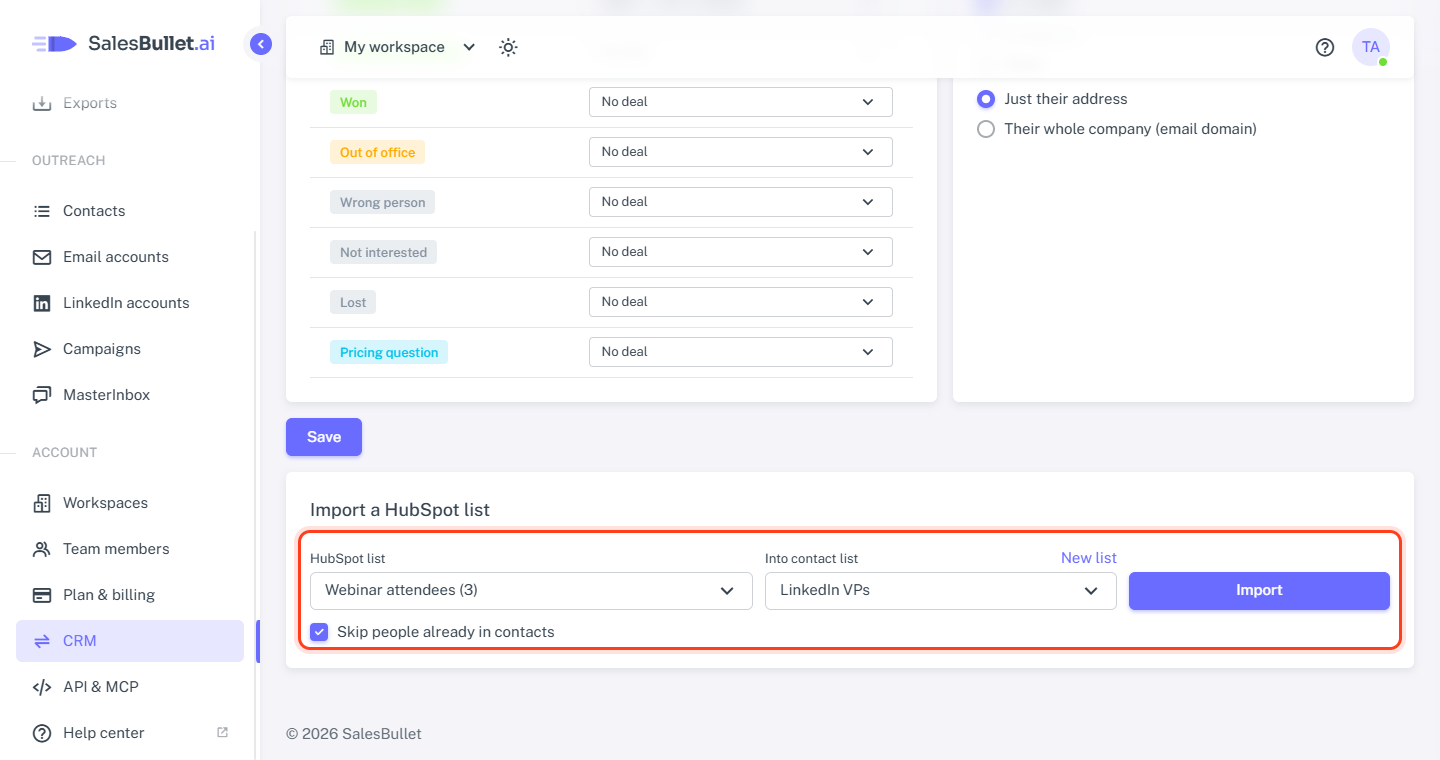Viewport: 1440px width, 760px height.
Task: Open the My workspace switcher dropdown
Action: coord(398,47)
